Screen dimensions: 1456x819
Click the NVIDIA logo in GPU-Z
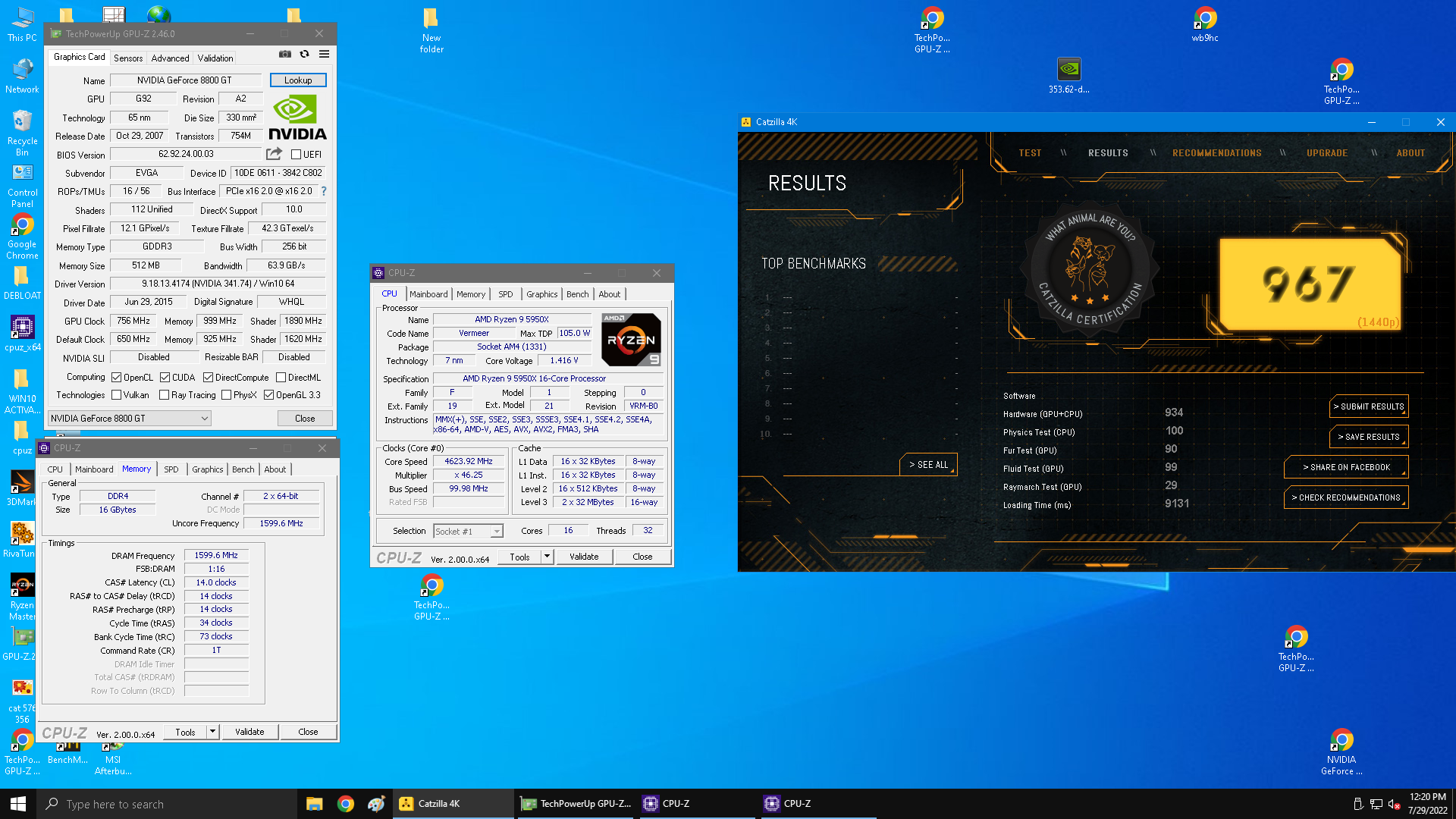(x=297, y=118)
